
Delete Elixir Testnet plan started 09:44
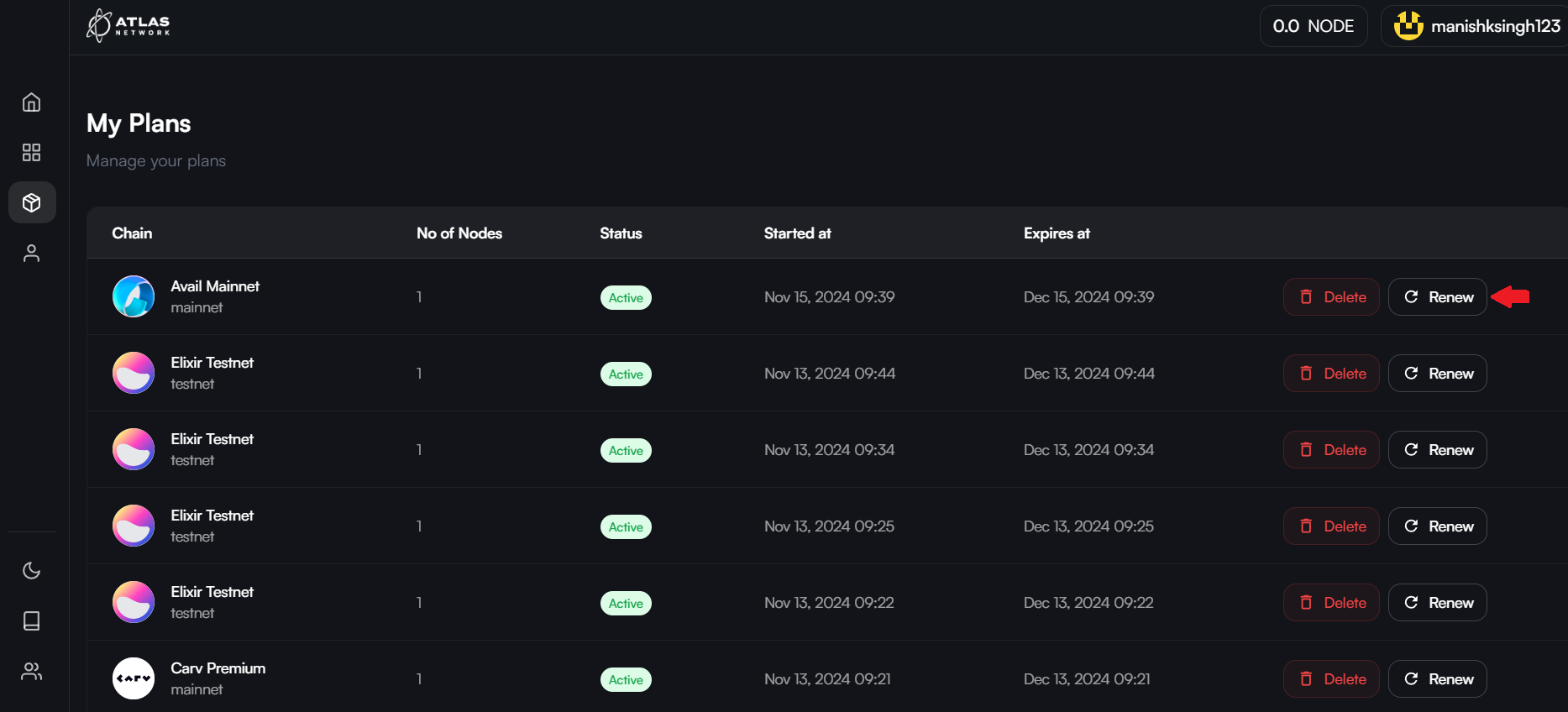tap(1331, 374)
